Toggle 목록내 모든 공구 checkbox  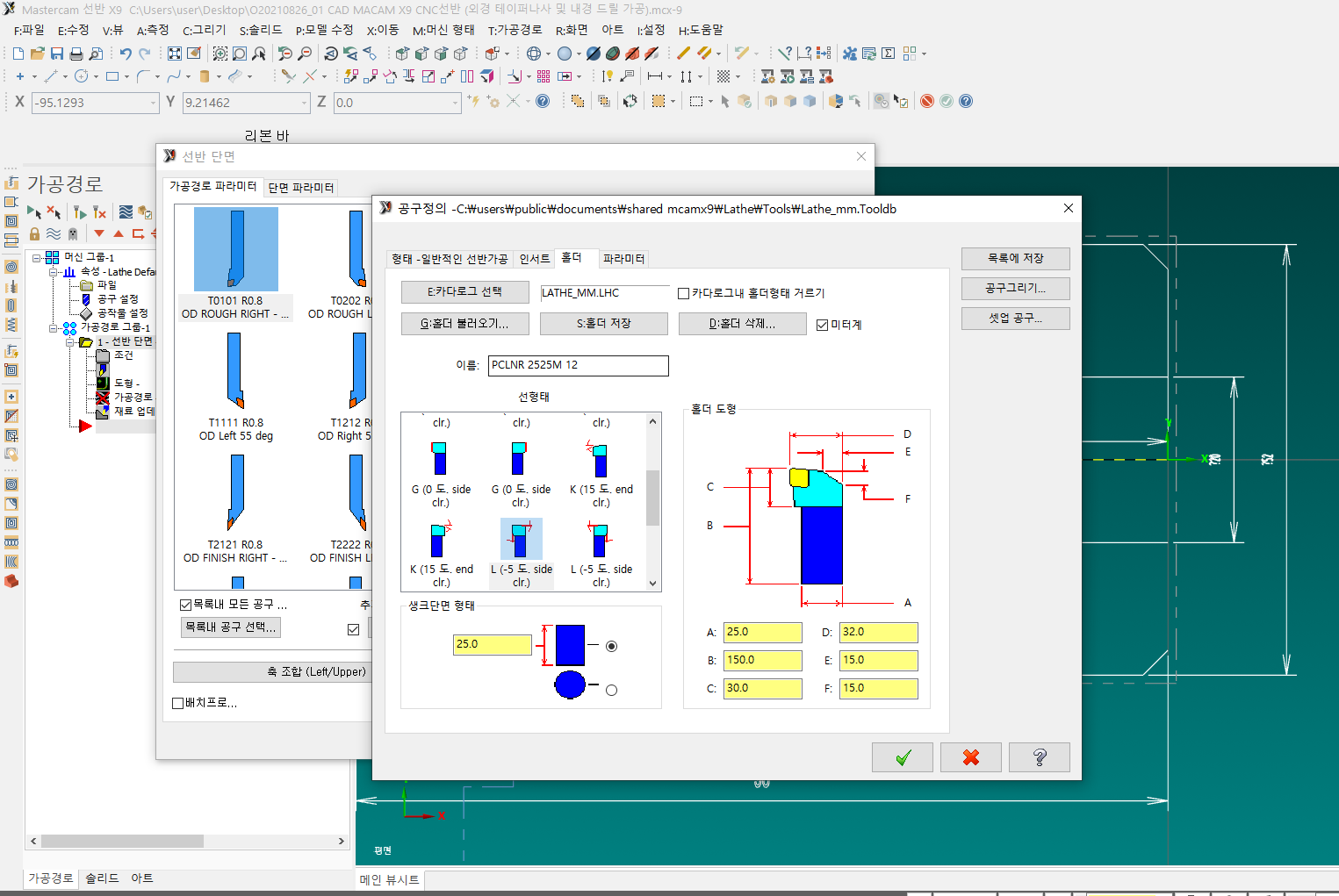point(185,605)
